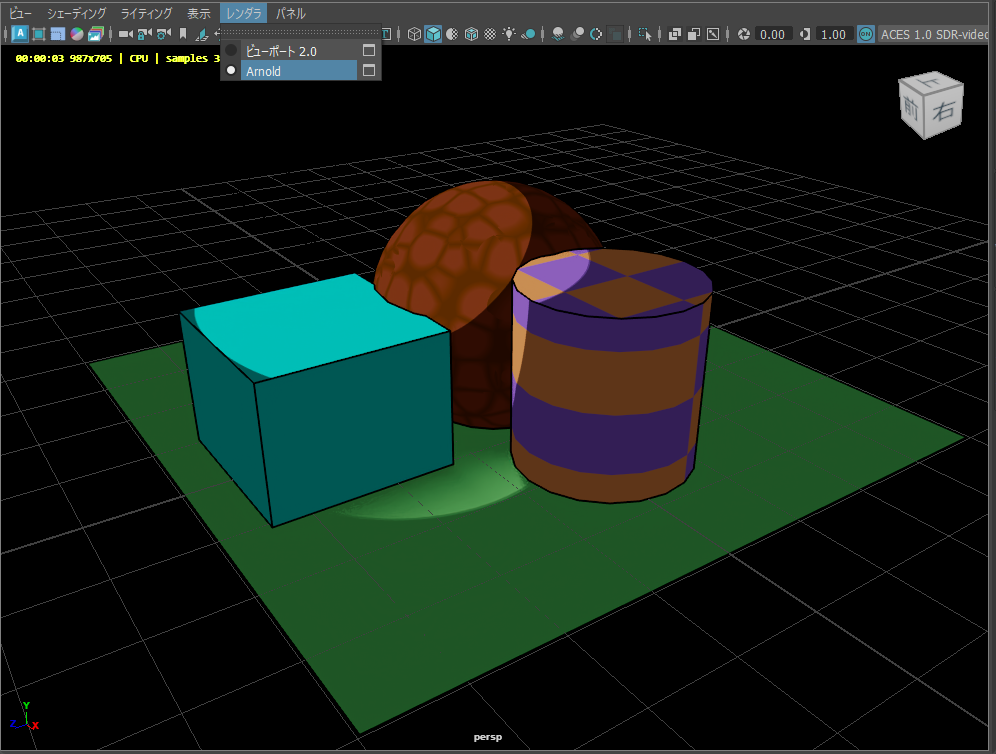Viewport: 996px width, 754px height.
Task: Toggle color management ON button
Action: [866, 34]
